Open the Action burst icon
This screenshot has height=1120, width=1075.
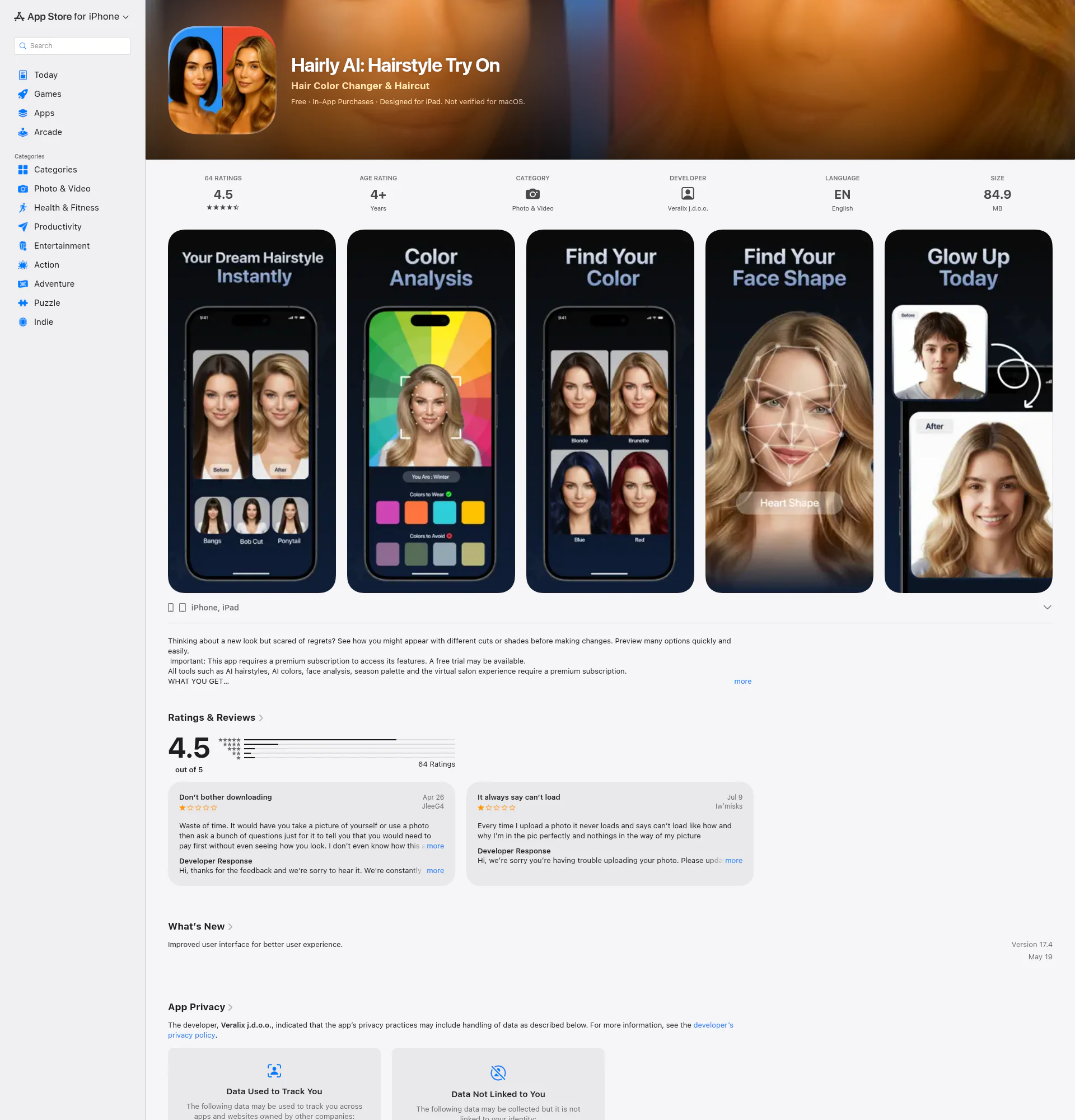coord(23,264)
